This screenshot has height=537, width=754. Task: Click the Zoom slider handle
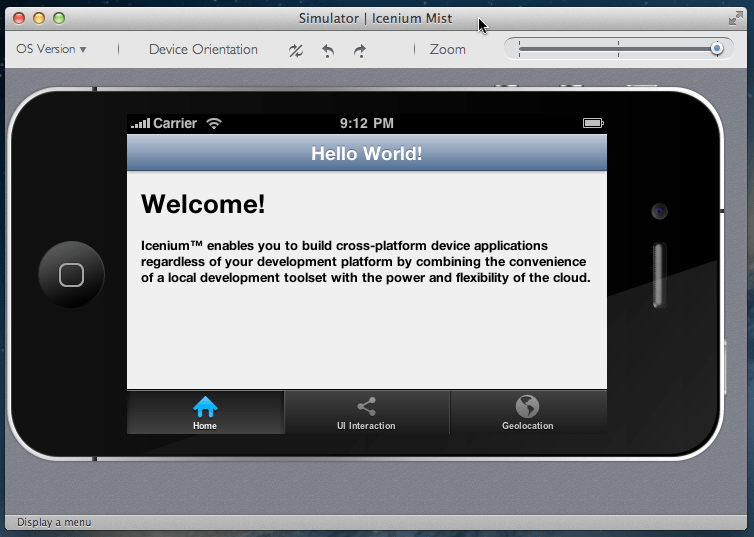tap(717, 49)
